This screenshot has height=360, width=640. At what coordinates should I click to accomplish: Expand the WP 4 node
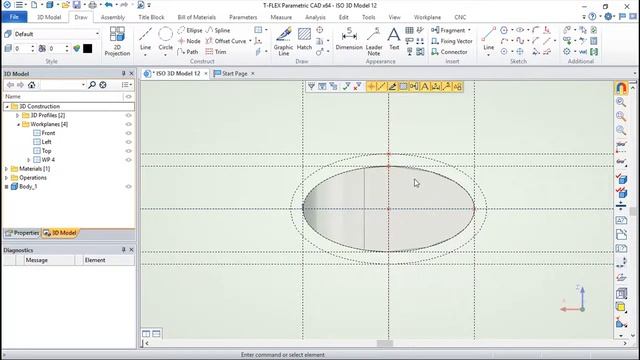[29, 160]
